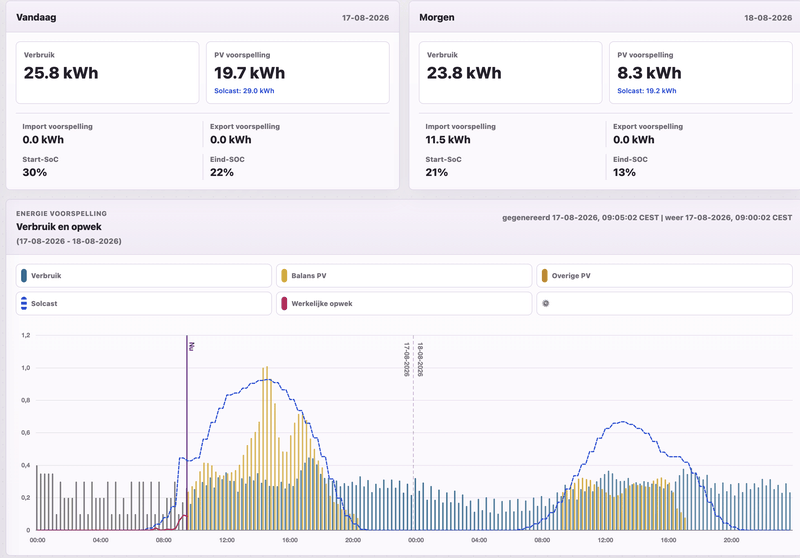The height and width of the screenshot is (558, 800).
Task: Select the Morgen PV voorspelling 8.3 kWh card
Action: (701, 72)
